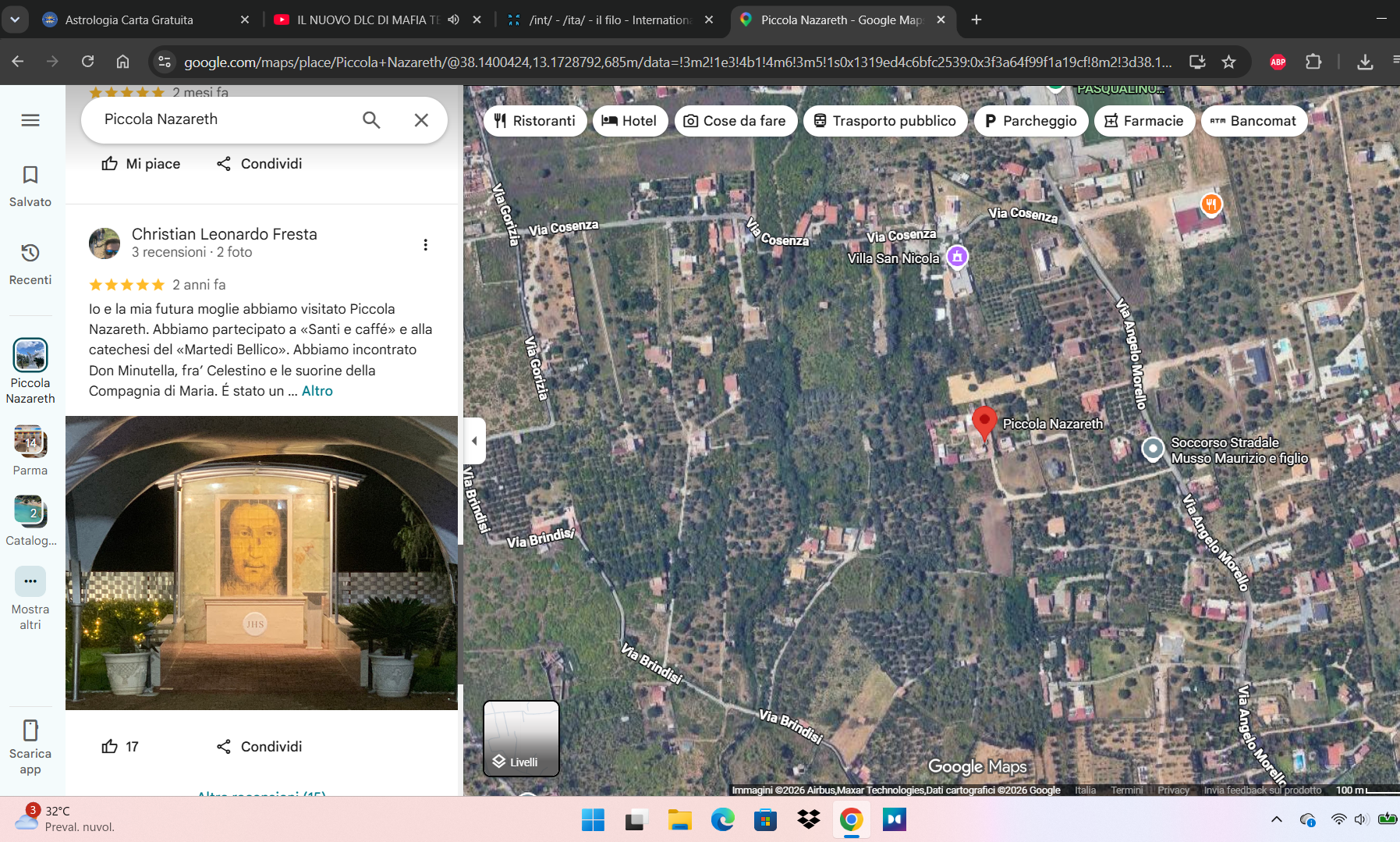Open the browser downloads

(x=1365, y=62)
